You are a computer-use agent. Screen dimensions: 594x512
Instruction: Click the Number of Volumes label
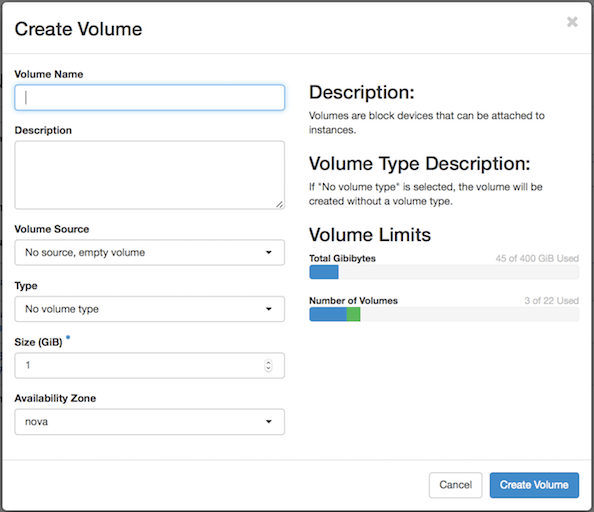(353, 301)
